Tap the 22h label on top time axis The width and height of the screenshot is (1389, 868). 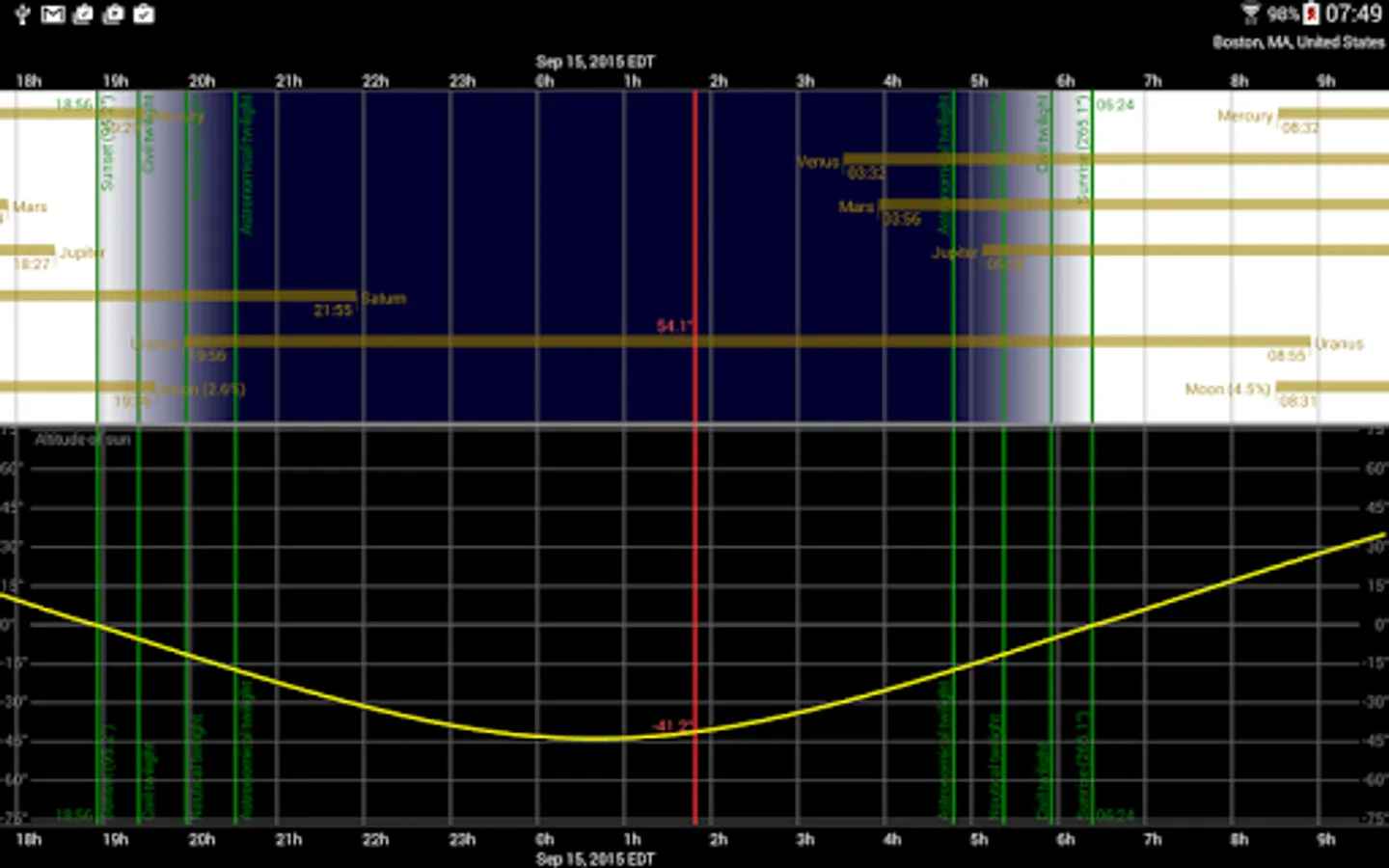click(375, 81)
